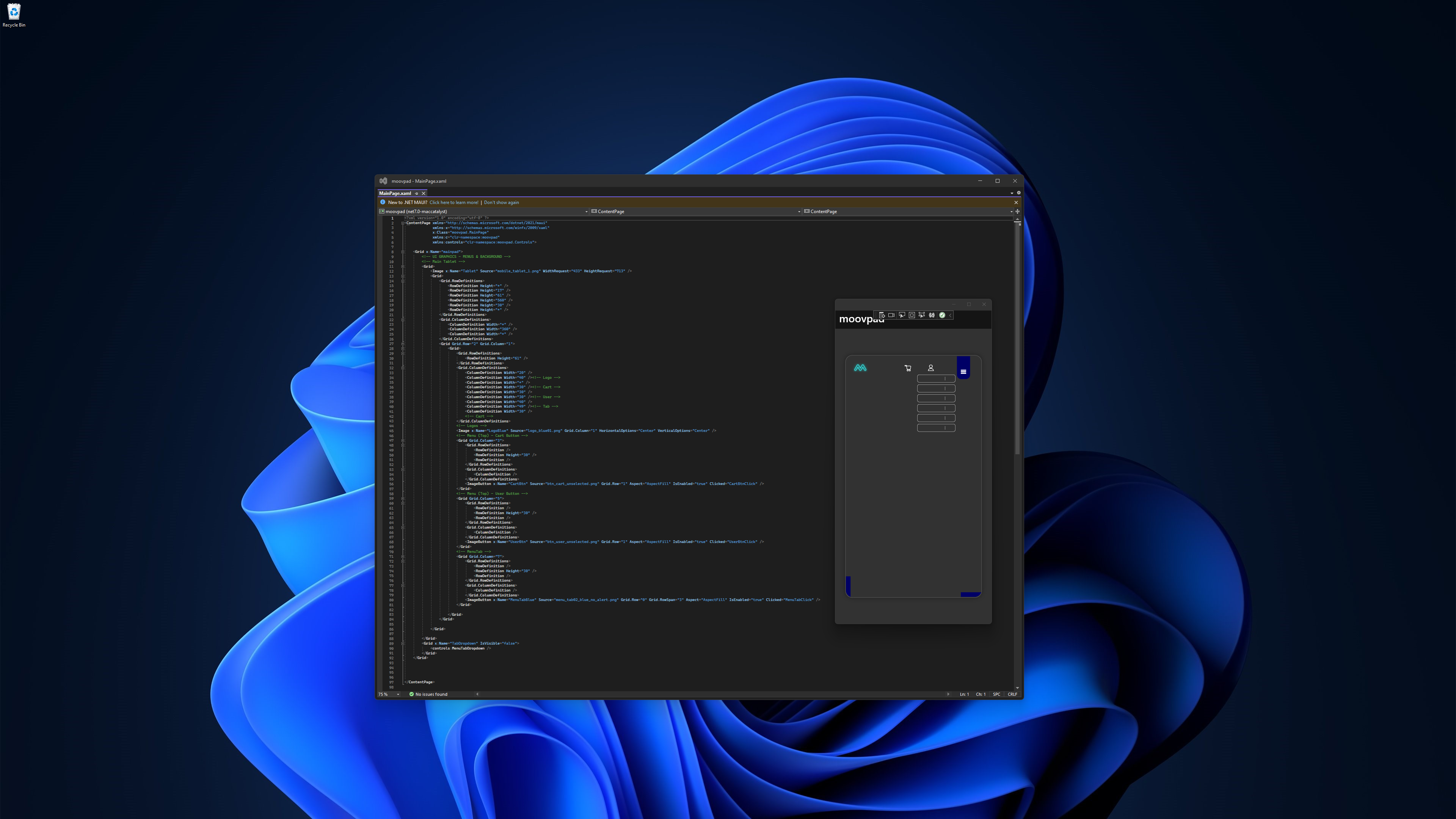
Task: Select the Recycle Bin desktop icon
Action: coord(14,15)
